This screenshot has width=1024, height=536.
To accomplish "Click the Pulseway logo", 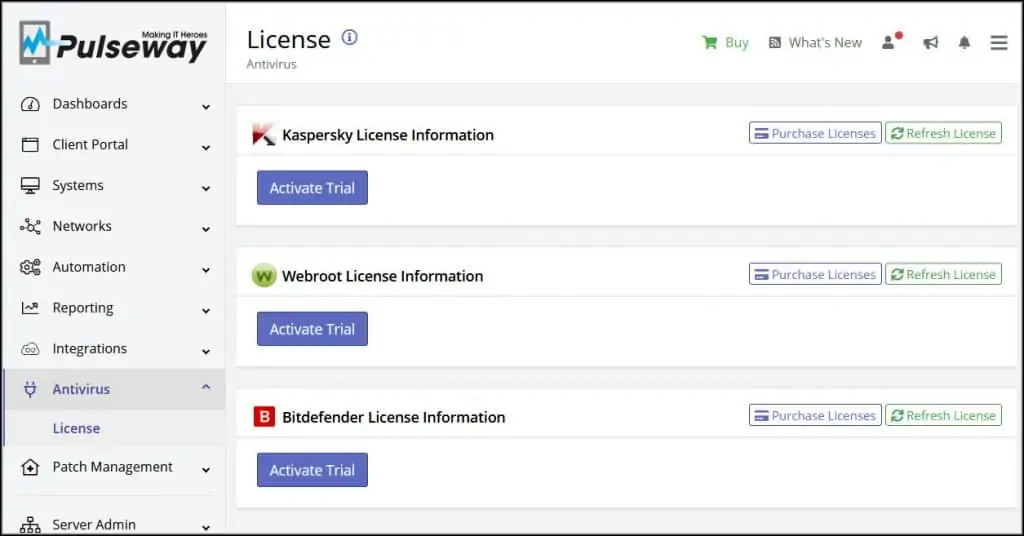I will click(x=113, y=43).
